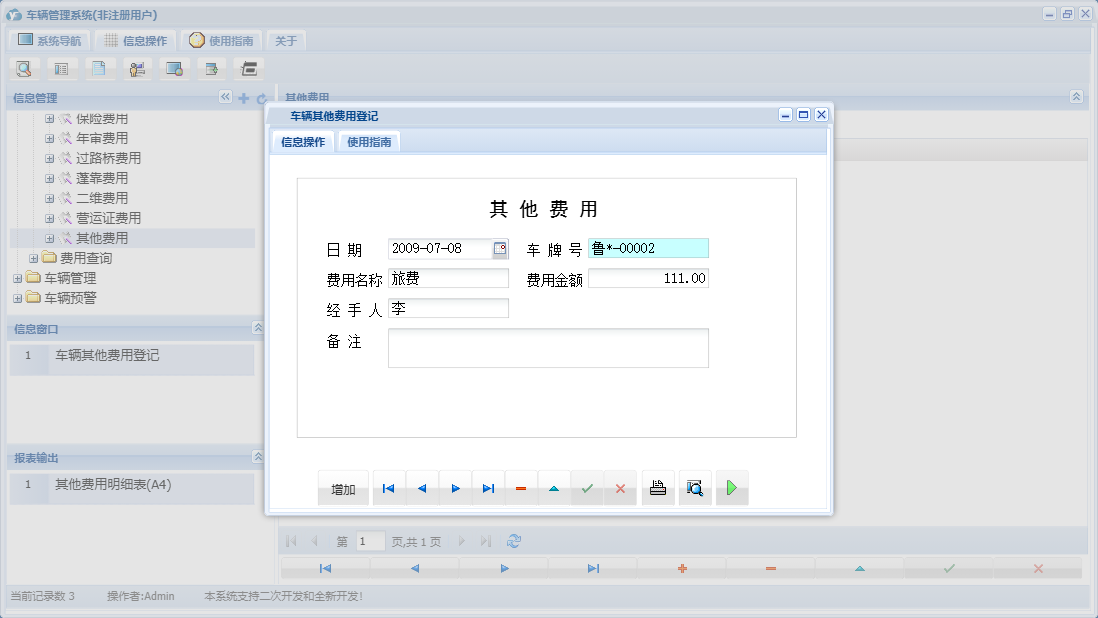
Task: Open the date picker for 日期 field
Action: point(499,248)
